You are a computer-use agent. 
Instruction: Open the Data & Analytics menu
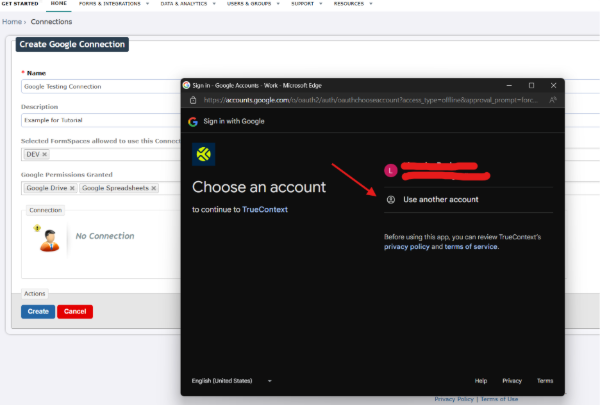pyautogui.click(x=188, y=3)
